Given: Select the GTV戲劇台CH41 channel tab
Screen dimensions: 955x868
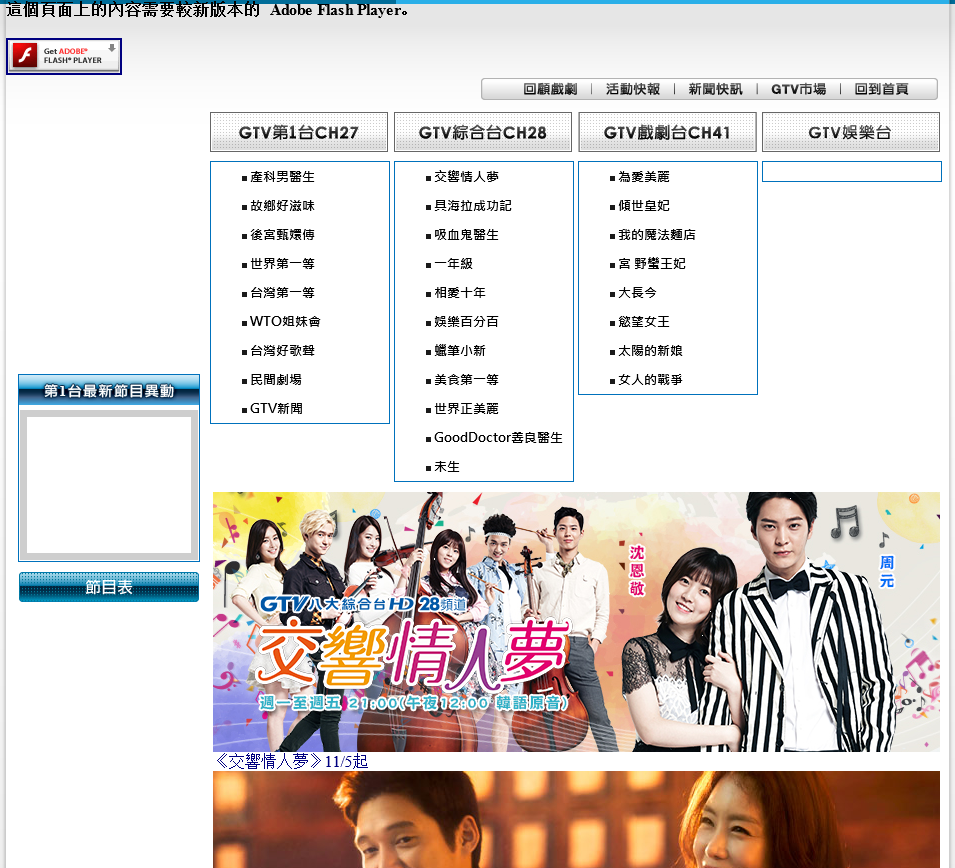Looking at the screenshot, I should click(x=667, y=132).
